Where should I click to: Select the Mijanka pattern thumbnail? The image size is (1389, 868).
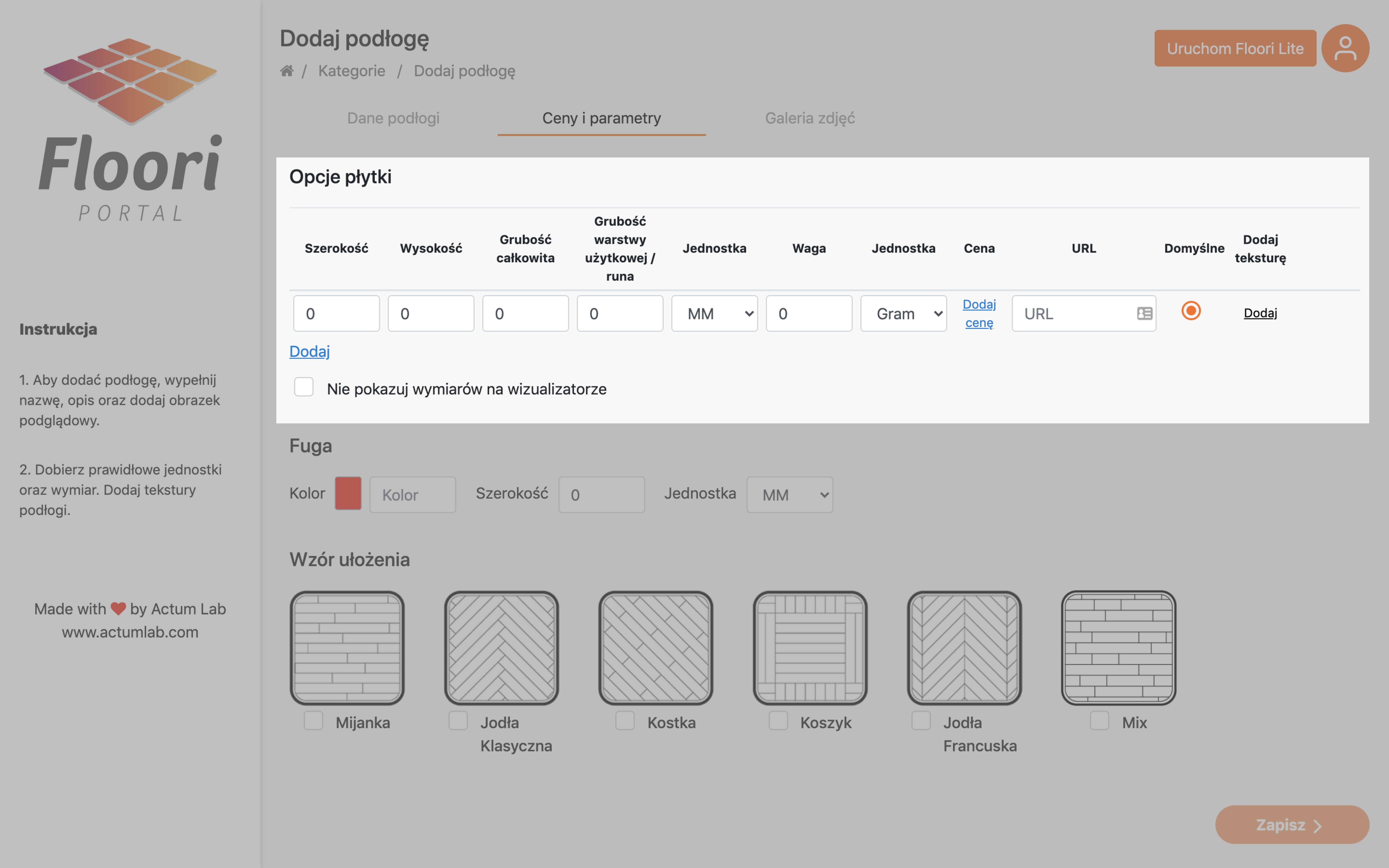coord(347,648)
